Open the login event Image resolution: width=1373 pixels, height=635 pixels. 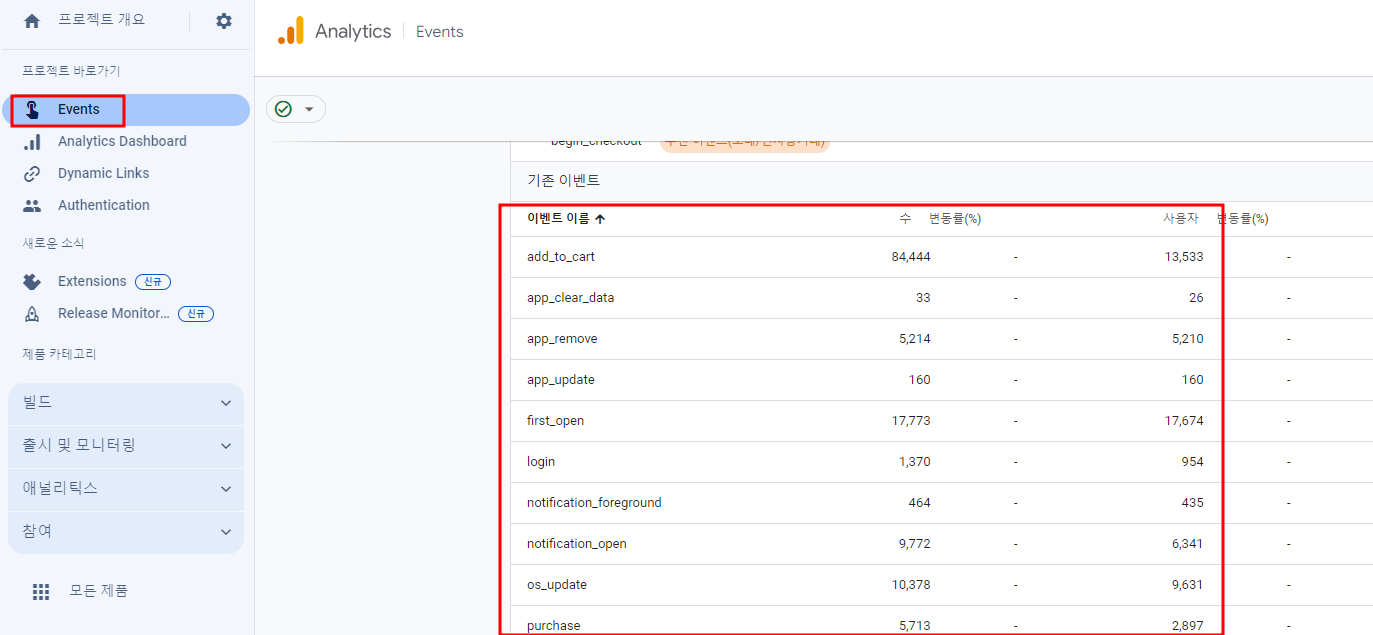click(541, 462)
